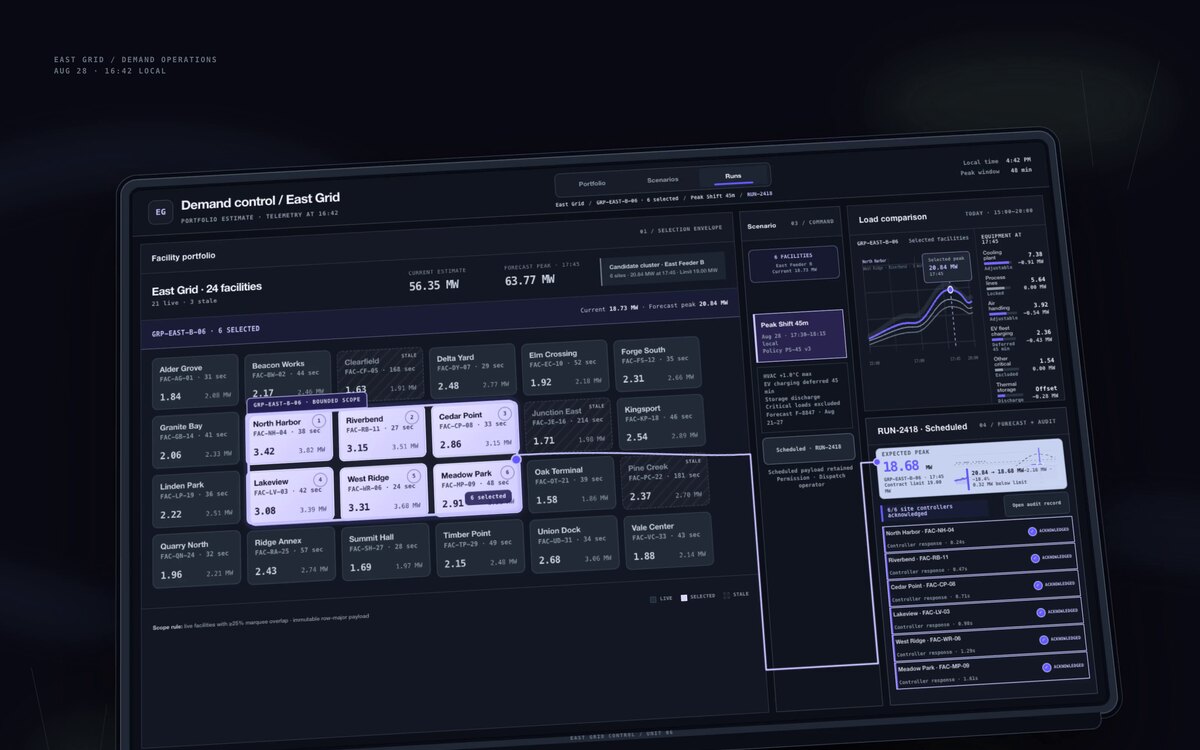Screen dimensions: 1200x750
Task: Select the Vale Center facility card
Action: [x=668, y=540]
